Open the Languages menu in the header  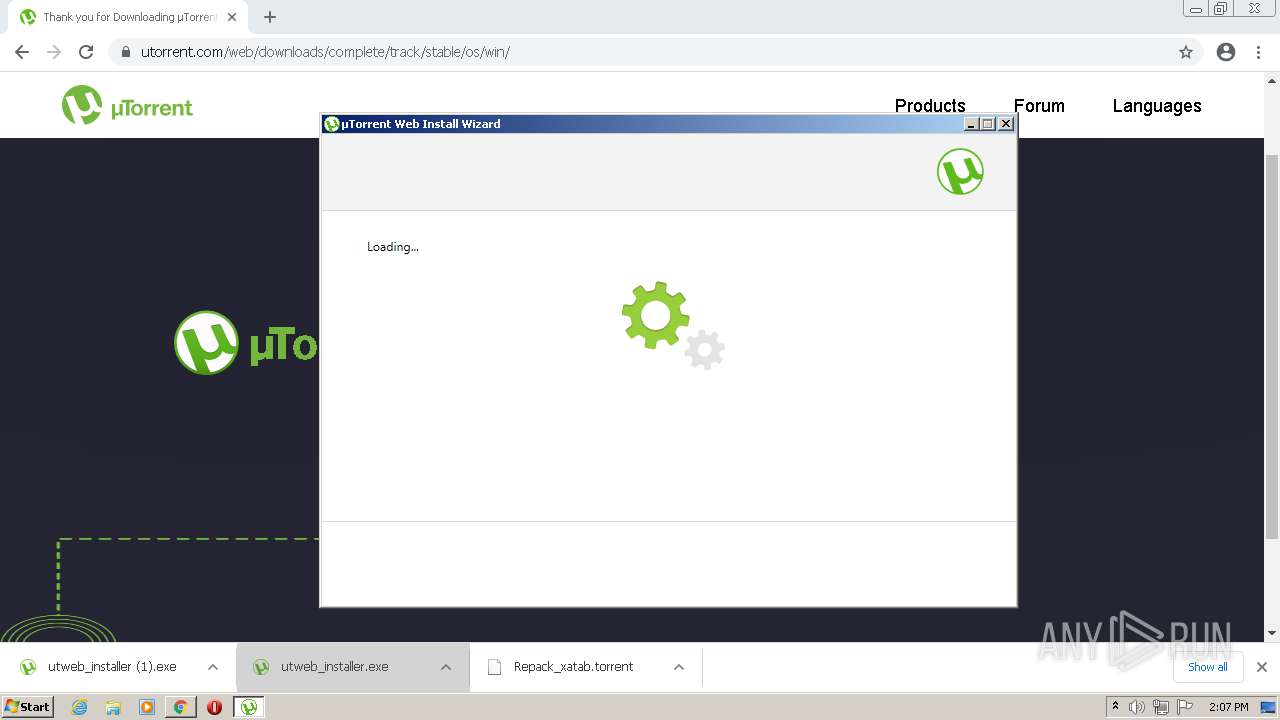(x=1157, y=106)
